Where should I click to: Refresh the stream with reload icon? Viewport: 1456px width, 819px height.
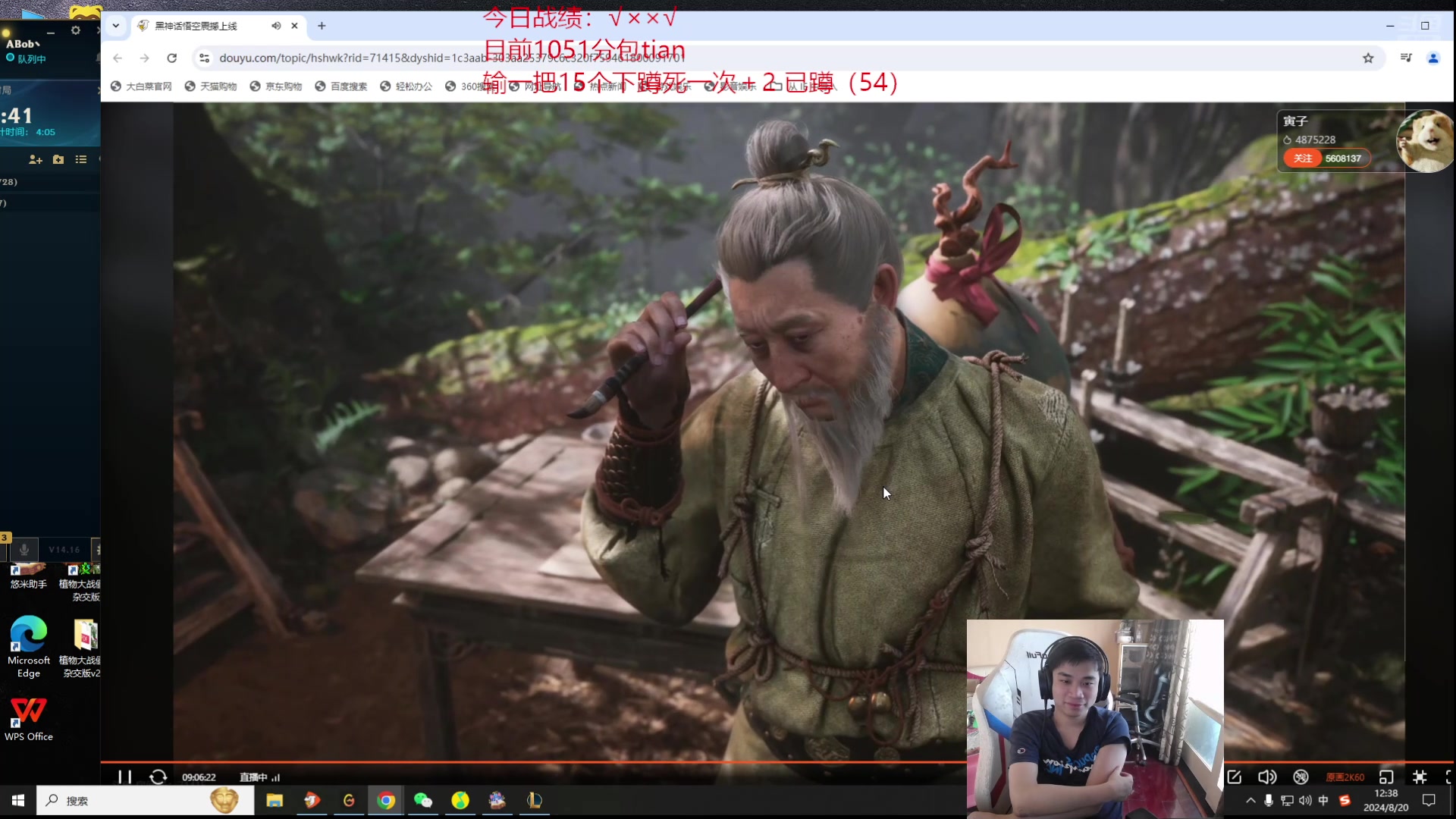158,777
